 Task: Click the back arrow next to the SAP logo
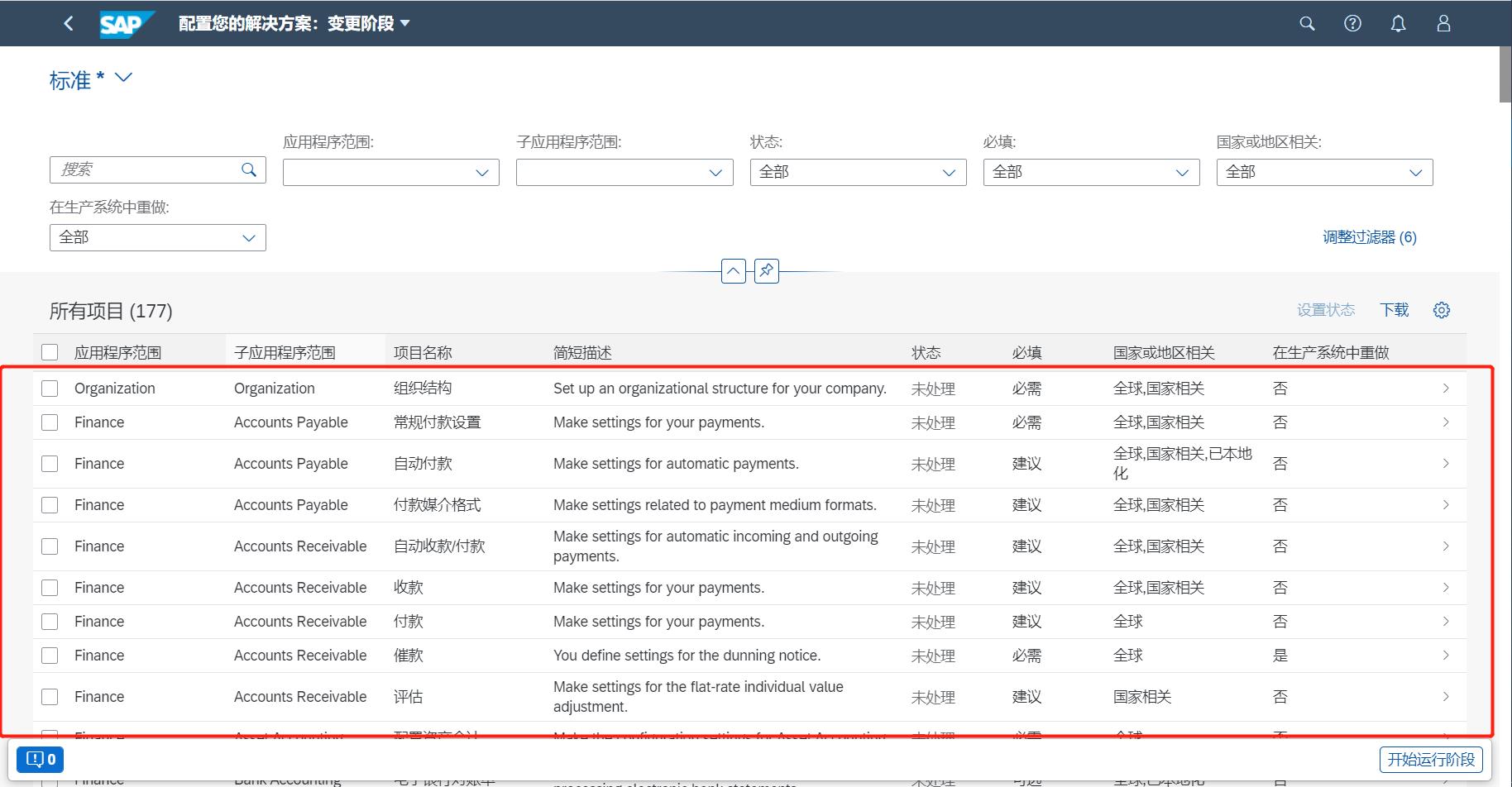(x=69, y=23)
